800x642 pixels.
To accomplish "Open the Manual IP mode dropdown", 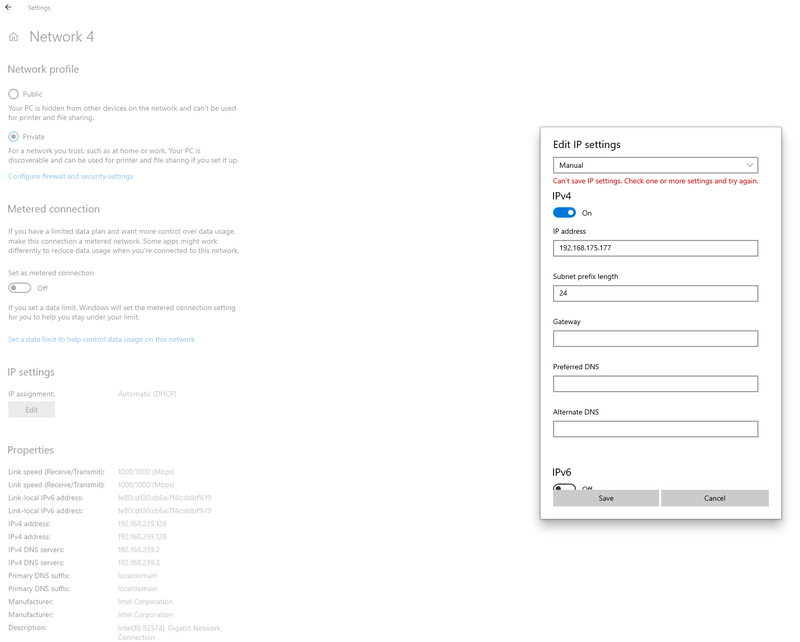I will [655, 165].
